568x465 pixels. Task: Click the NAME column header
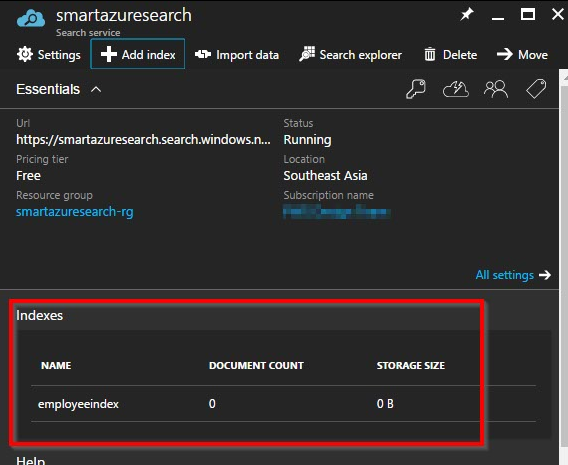[x=56, y=365]
